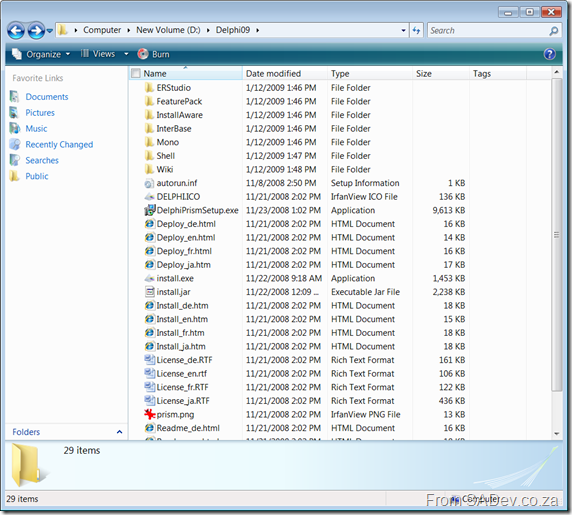Select the DELPHI.ICO file icon
The height and width of the screenshot is (515, 572).
(149, 197)
